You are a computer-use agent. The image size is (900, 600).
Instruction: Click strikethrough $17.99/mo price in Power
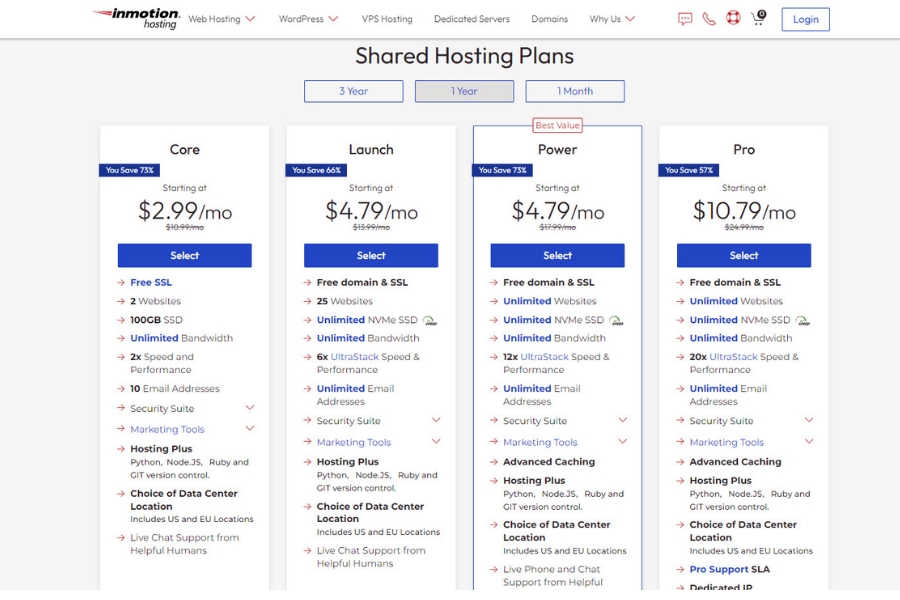pos(557,227)
